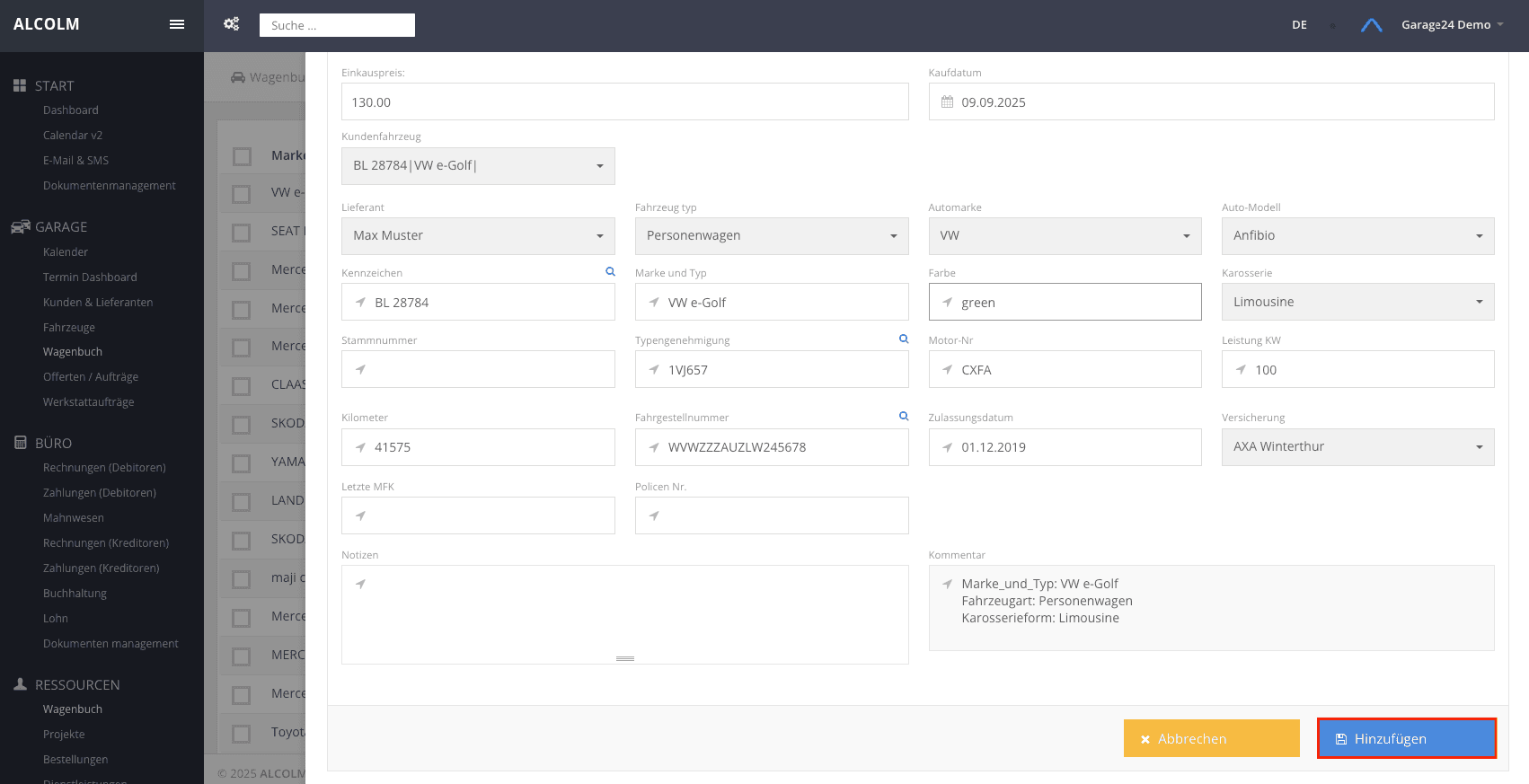The width and height of the screenshot is (1529, 784).
Task: Click the search icon next to Fahrgestellnummer
Action: [x=904, y=416]
